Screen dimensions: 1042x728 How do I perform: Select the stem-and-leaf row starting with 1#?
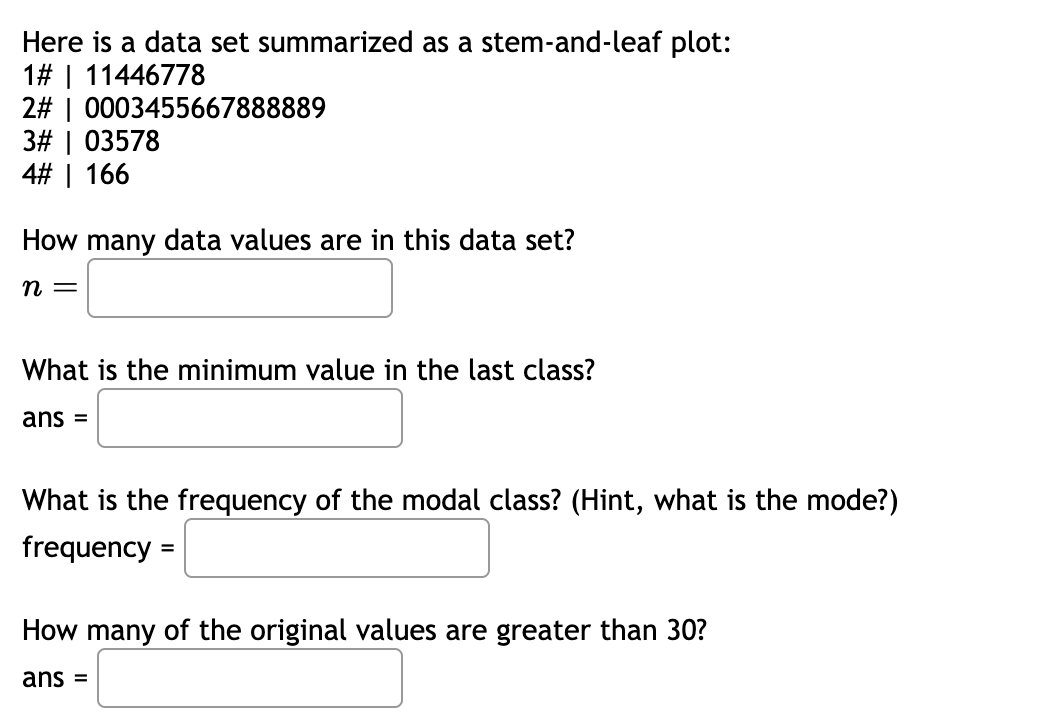point(113,75)
